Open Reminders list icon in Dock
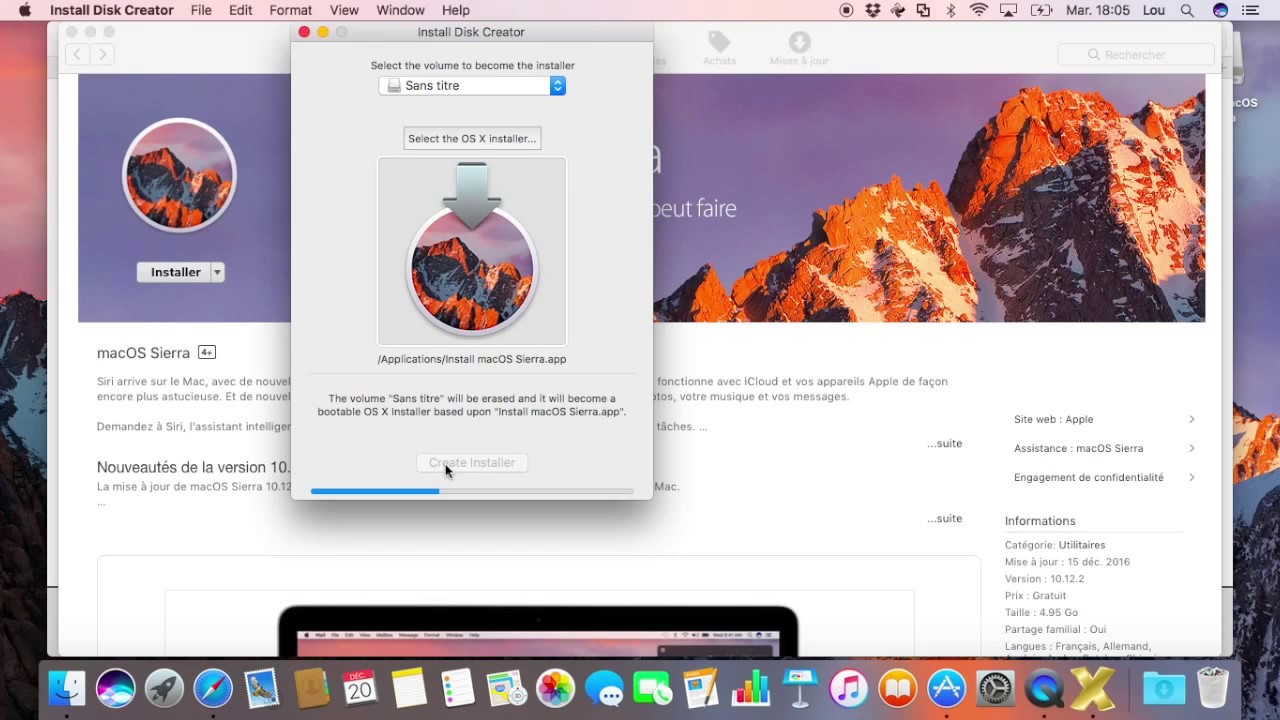The image size is (1280, 720). coord(457,688)
